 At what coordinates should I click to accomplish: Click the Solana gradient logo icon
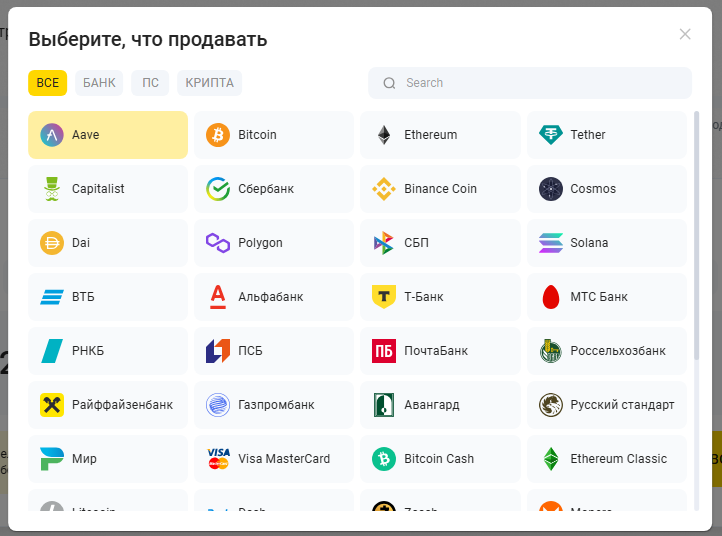(x=551, y=243)
